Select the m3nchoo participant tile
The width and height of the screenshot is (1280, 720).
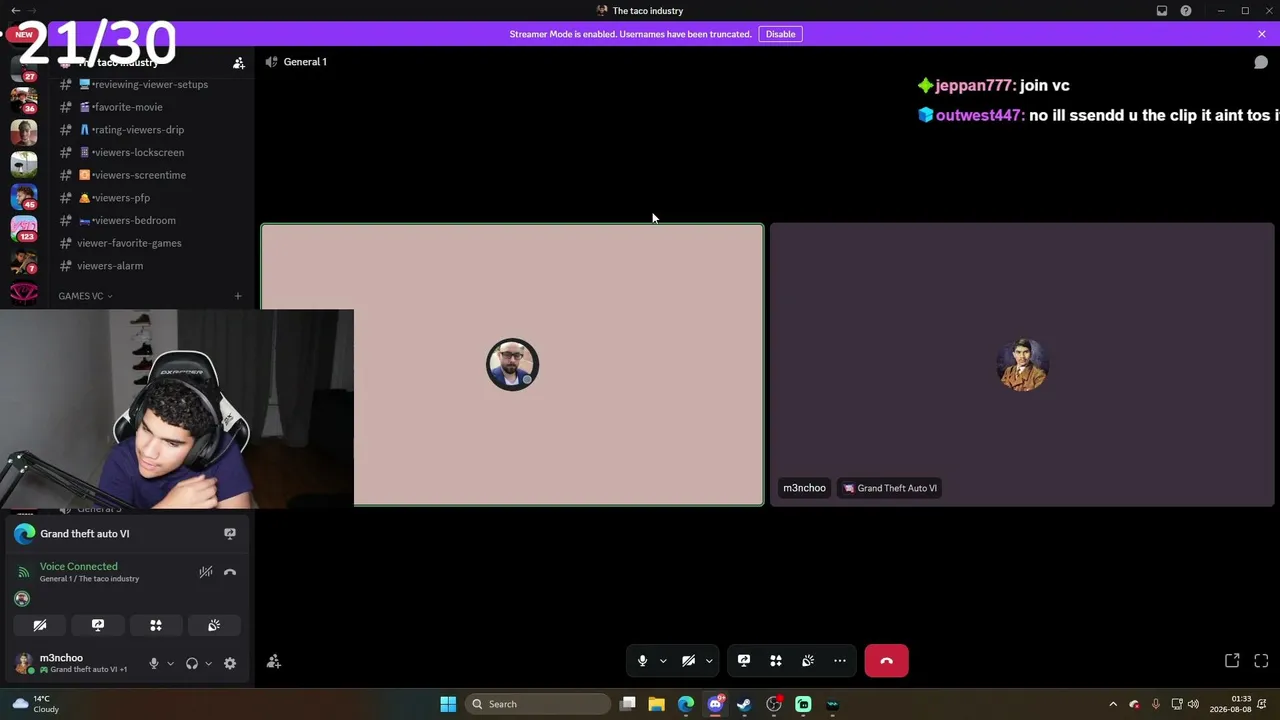pos(1022,365)
